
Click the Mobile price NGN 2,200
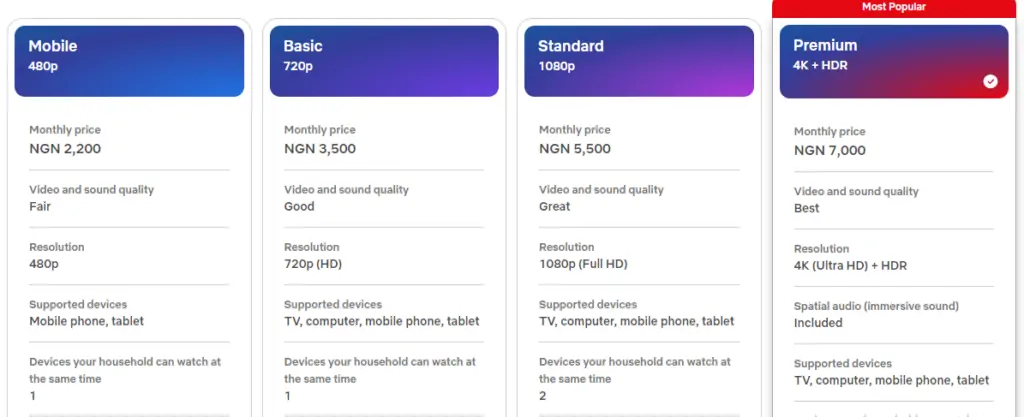click(x=65, y=149)
